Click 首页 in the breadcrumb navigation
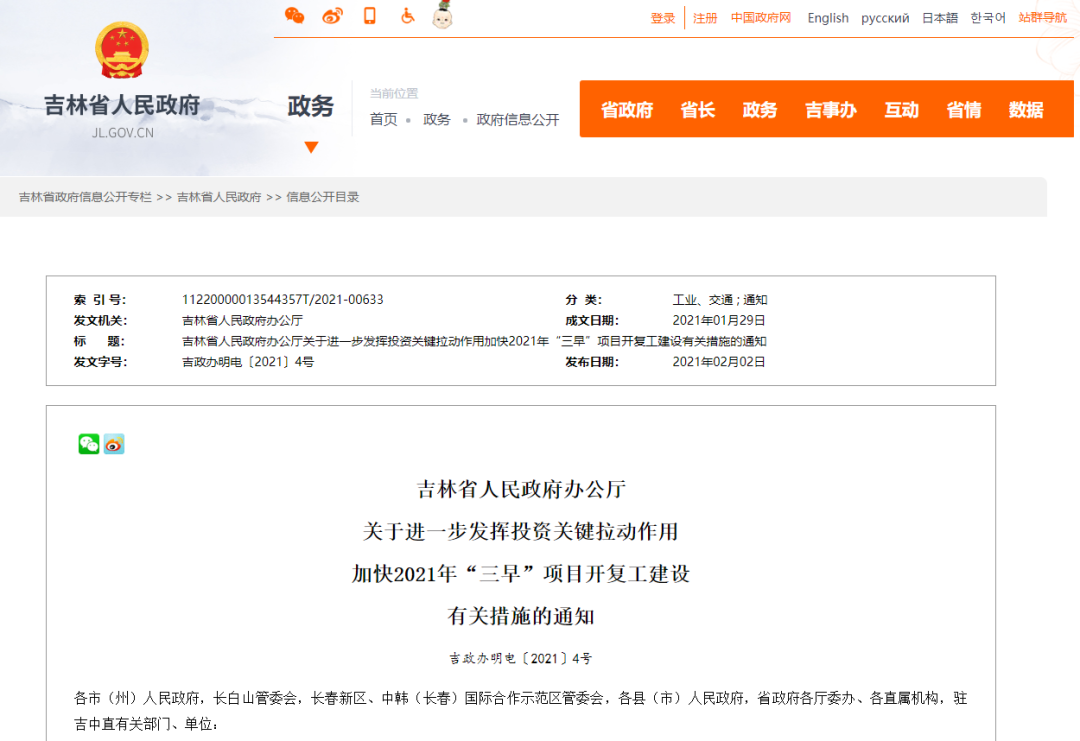This screenshot has width=1080, height=741. 384,118
